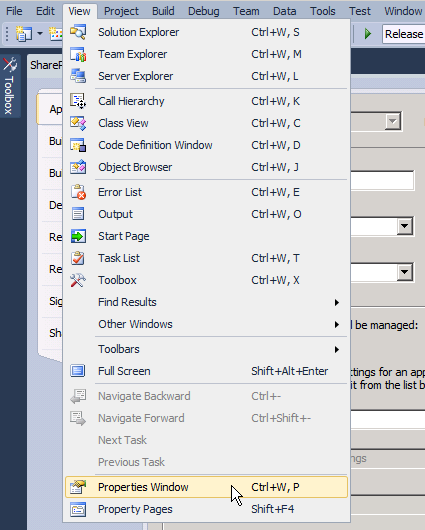Open Solution Explorer from its icon

pos(78,32)
